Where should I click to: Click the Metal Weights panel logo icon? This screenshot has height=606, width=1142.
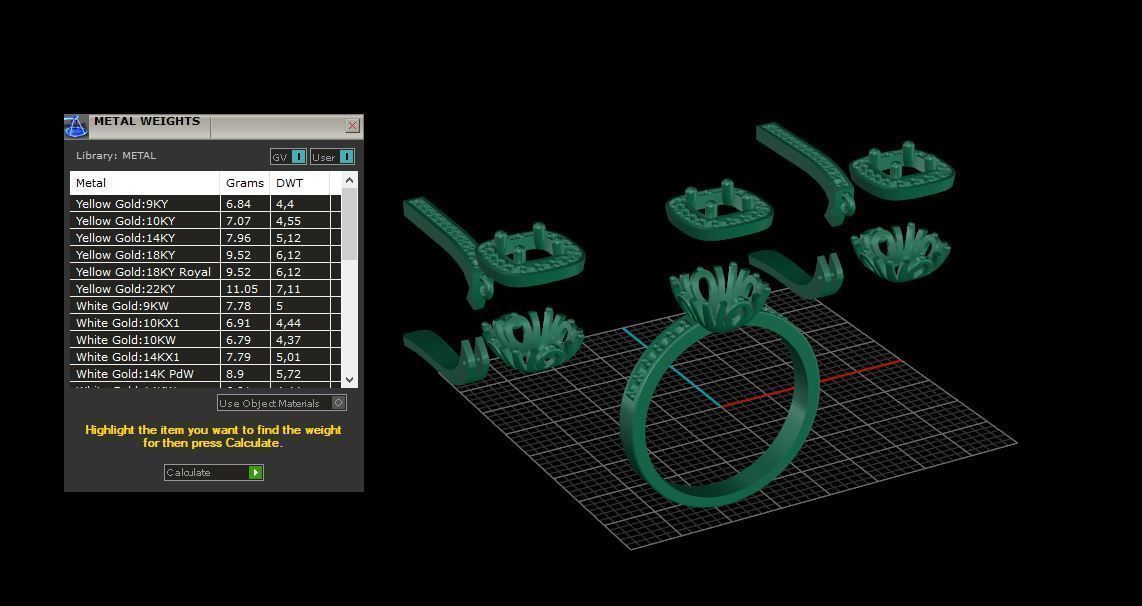[76, 126]
